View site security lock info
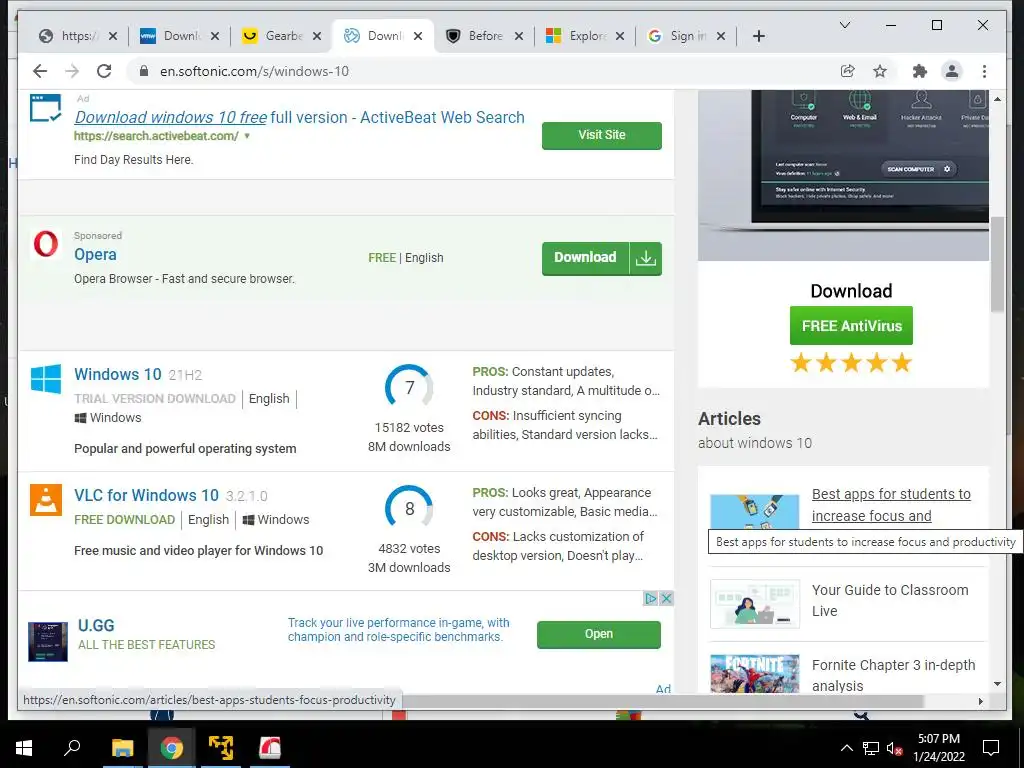The image size is (1024, 768). point(144,71)
